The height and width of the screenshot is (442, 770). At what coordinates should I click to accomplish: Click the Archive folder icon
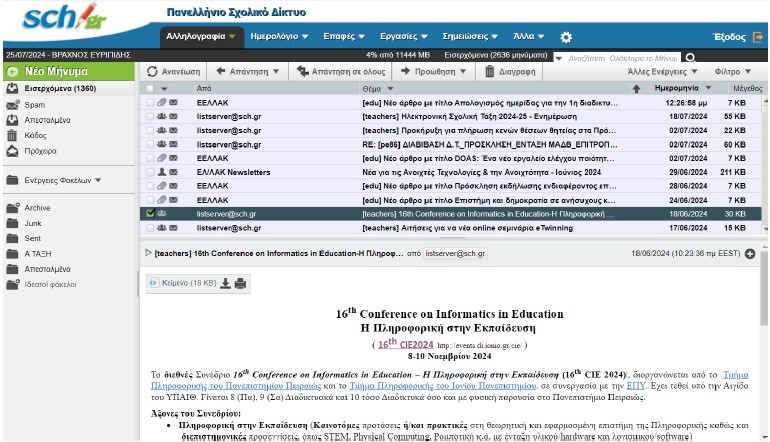(13, 208)
